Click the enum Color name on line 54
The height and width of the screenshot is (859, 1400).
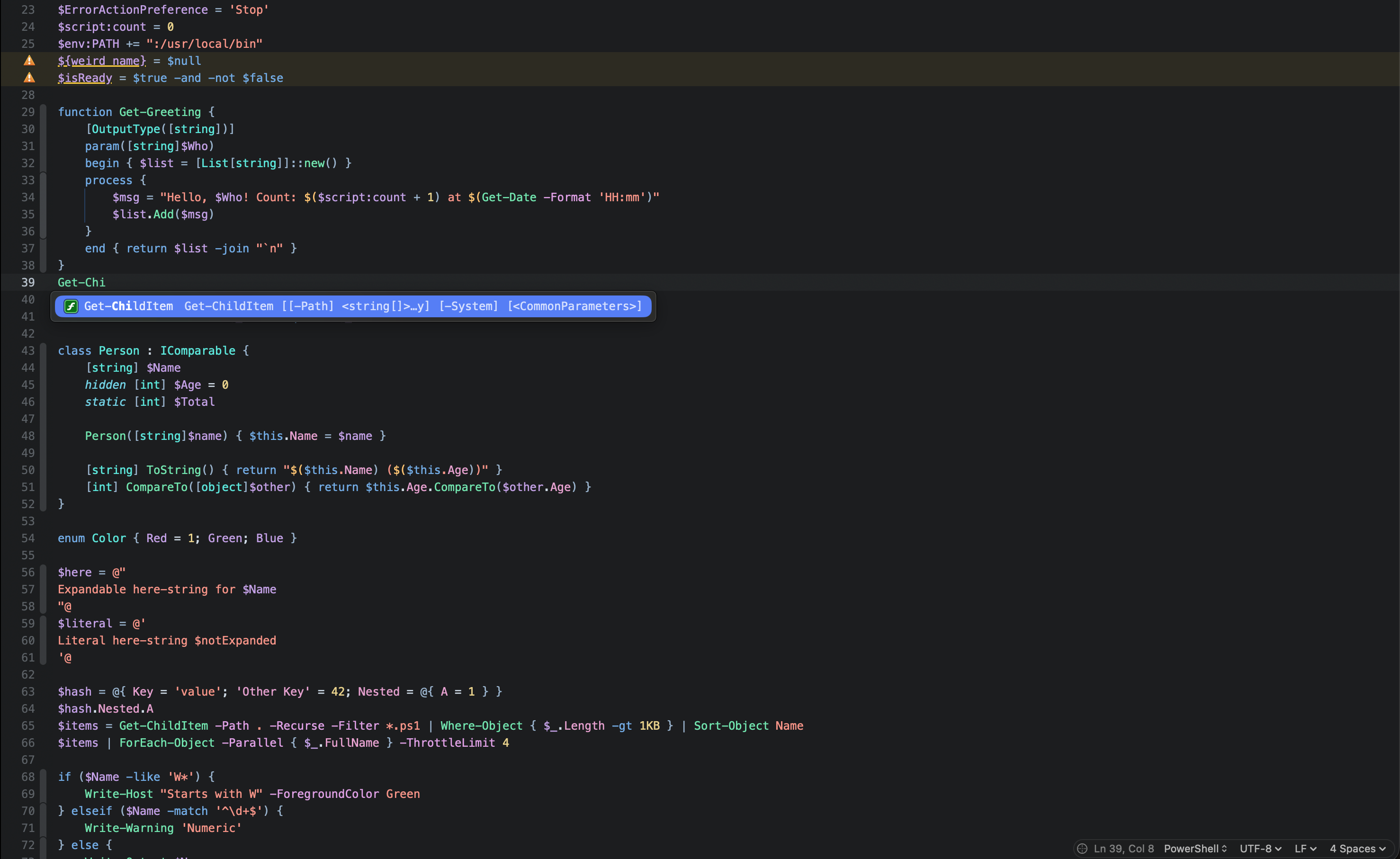(108, 538)
